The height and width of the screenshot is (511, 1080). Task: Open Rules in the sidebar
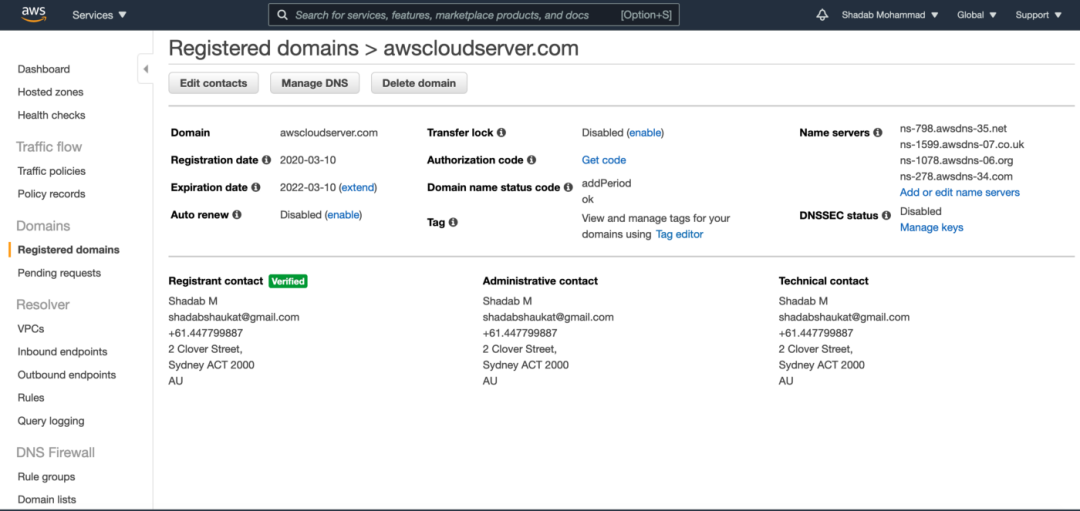pyautogui.click(x=31, y=397)
